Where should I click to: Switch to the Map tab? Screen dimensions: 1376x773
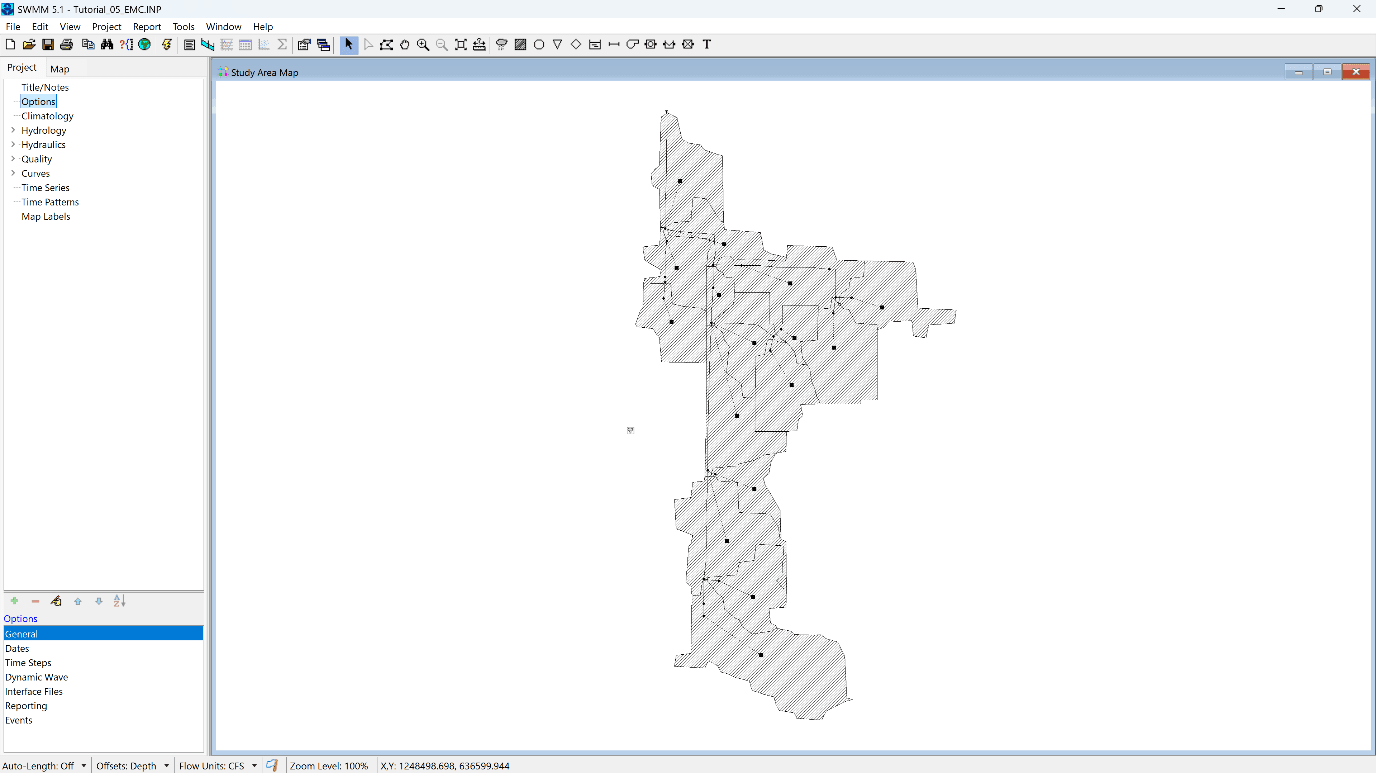tap(60, 68)
